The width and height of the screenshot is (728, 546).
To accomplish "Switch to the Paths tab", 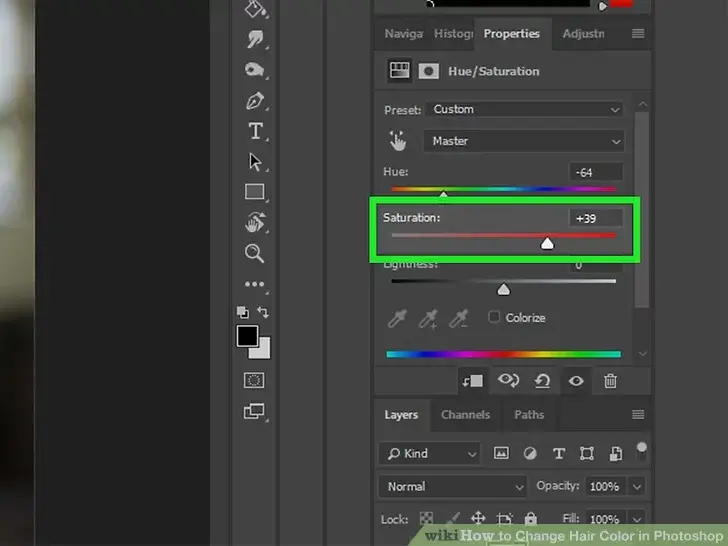I will tap(529, 415).
